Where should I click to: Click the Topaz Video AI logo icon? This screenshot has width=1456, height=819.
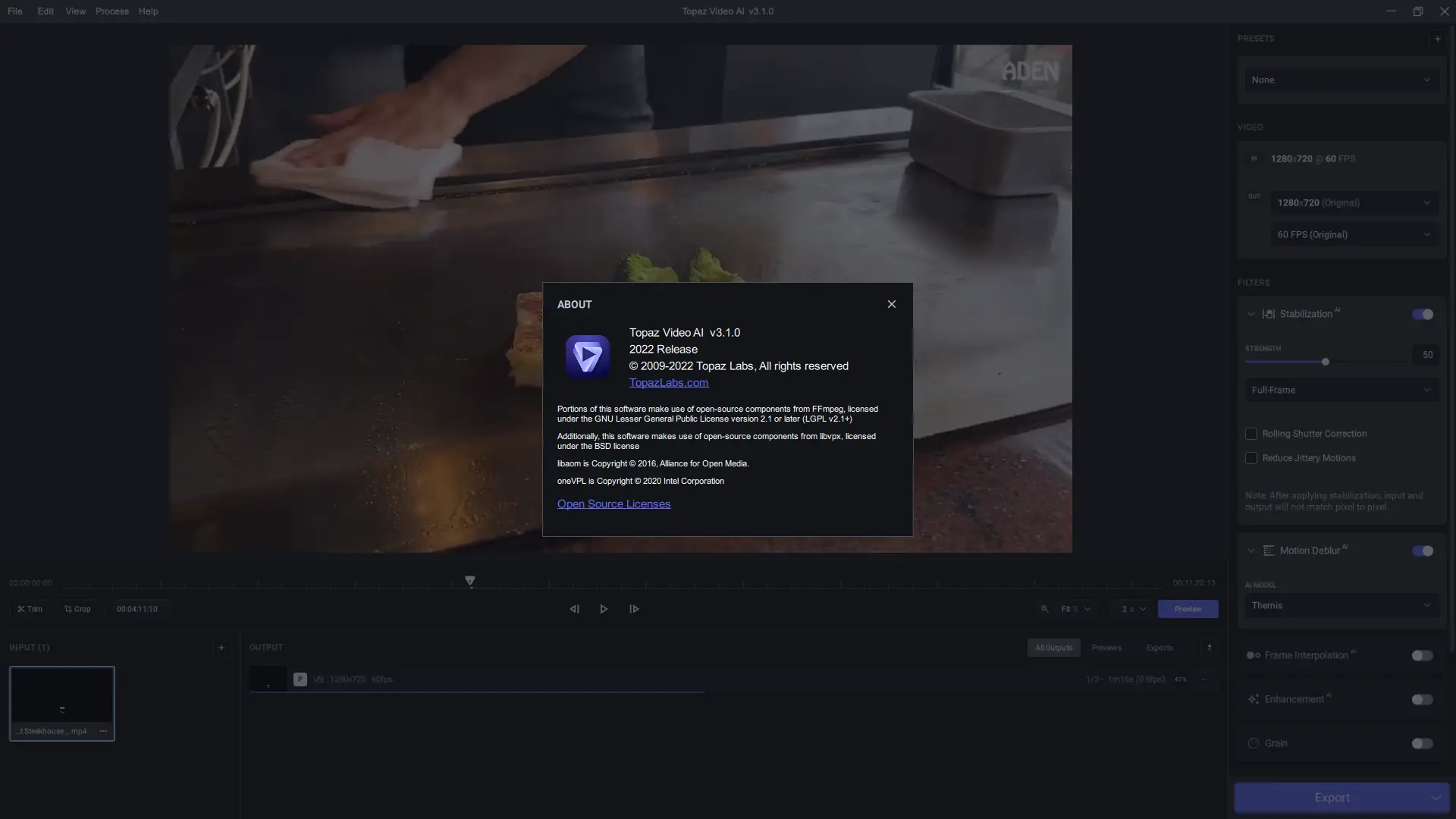(587, 356)
